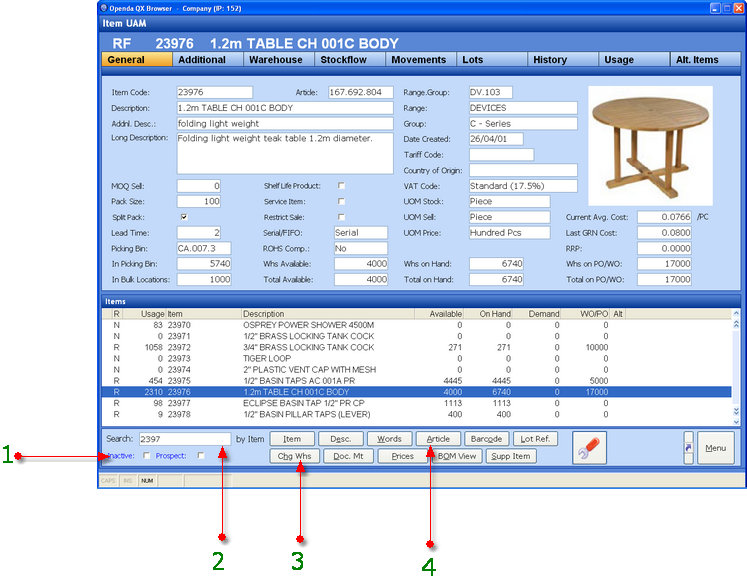Select the Lots tab
The image size is (747, 586).
(x=492, y=60)
